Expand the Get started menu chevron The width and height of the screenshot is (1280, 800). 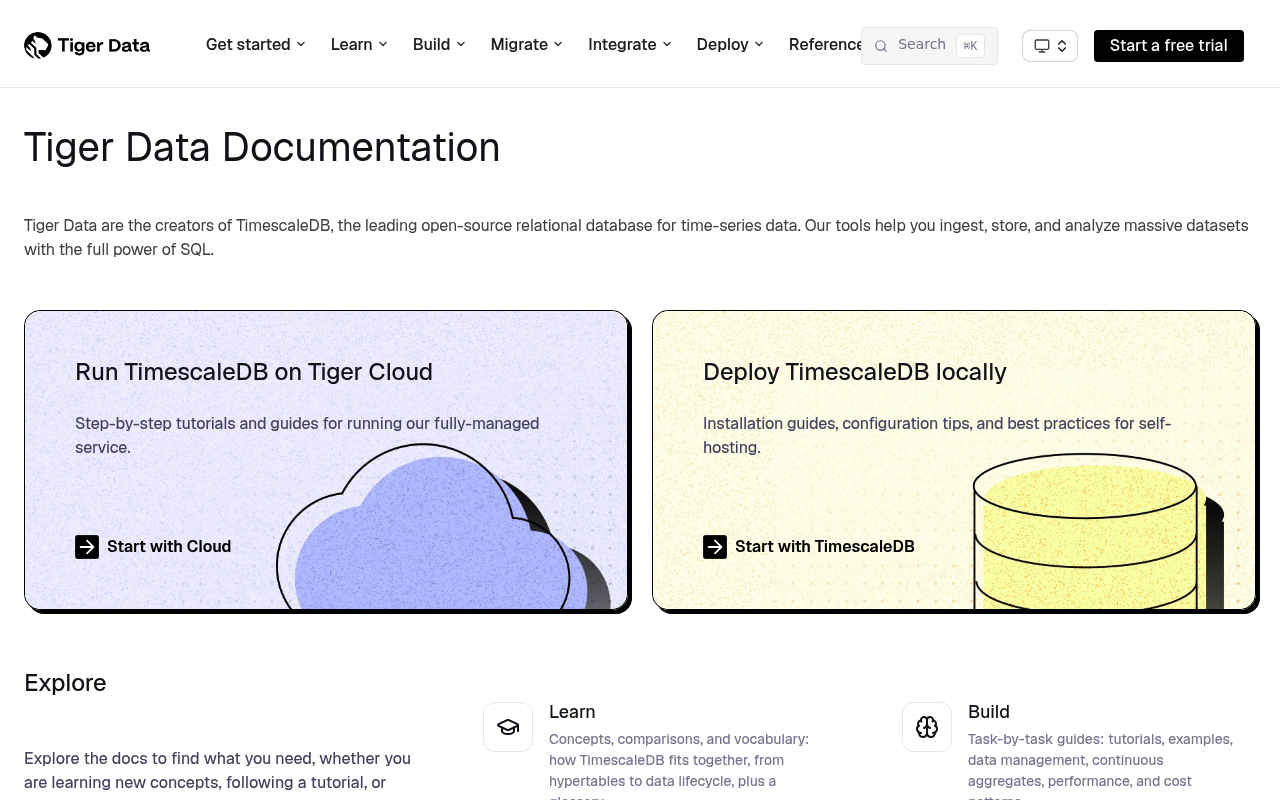[301, 45]
